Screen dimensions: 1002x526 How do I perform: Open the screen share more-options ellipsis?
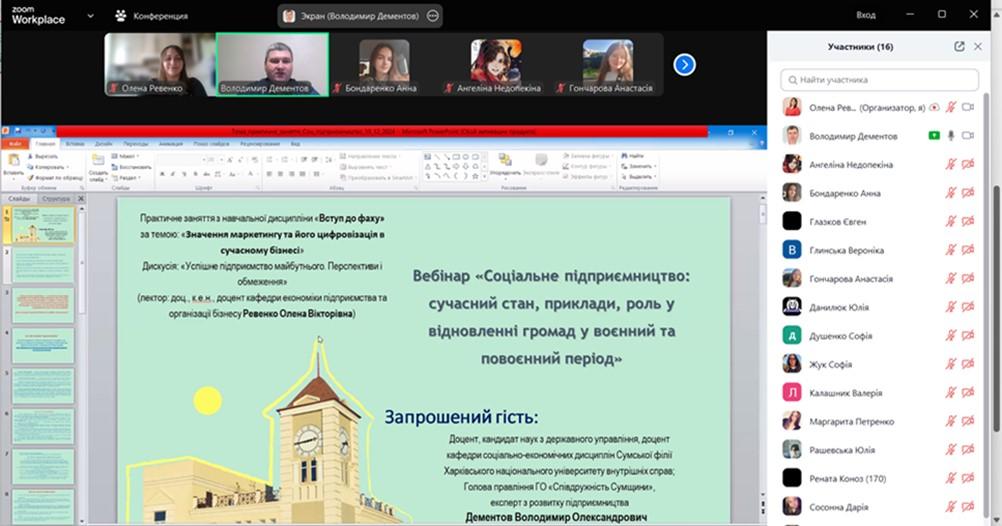[433, 16]
